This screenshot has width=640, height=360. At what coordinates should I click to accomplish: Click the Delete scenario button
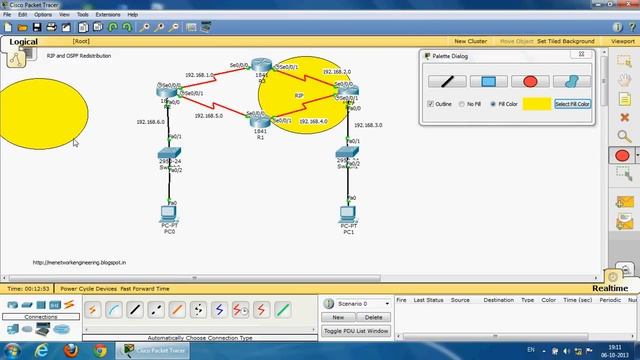pyautogui.click(x=373, y=317)
